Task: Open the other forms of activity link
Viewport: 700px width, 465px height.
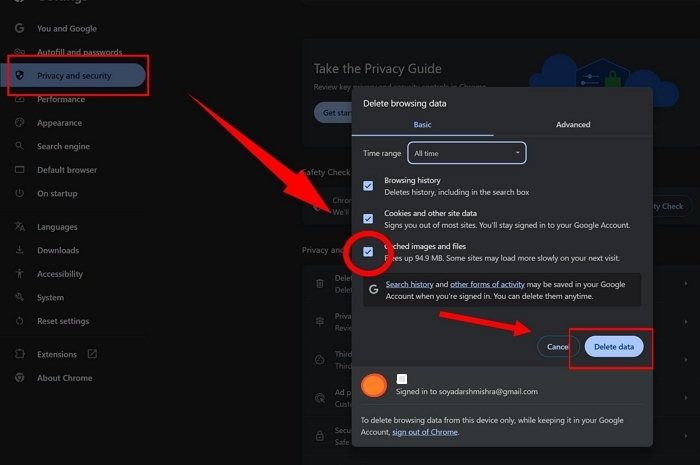Action: tap(487, 284)
